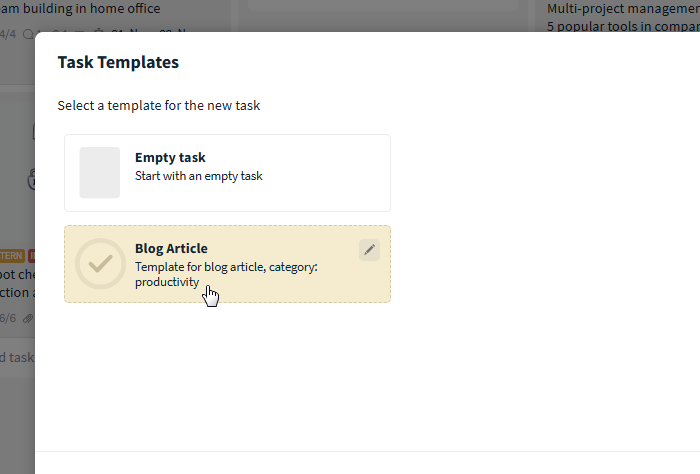Choose the Blog Article template heading
Image resolution: width=700 pixels, height=474 pixels.
(171, 248)
